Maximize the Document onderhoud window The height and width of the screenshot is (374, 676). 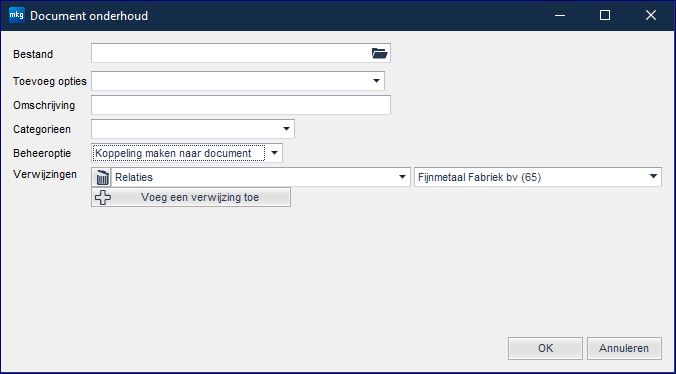tap(605, 16)
